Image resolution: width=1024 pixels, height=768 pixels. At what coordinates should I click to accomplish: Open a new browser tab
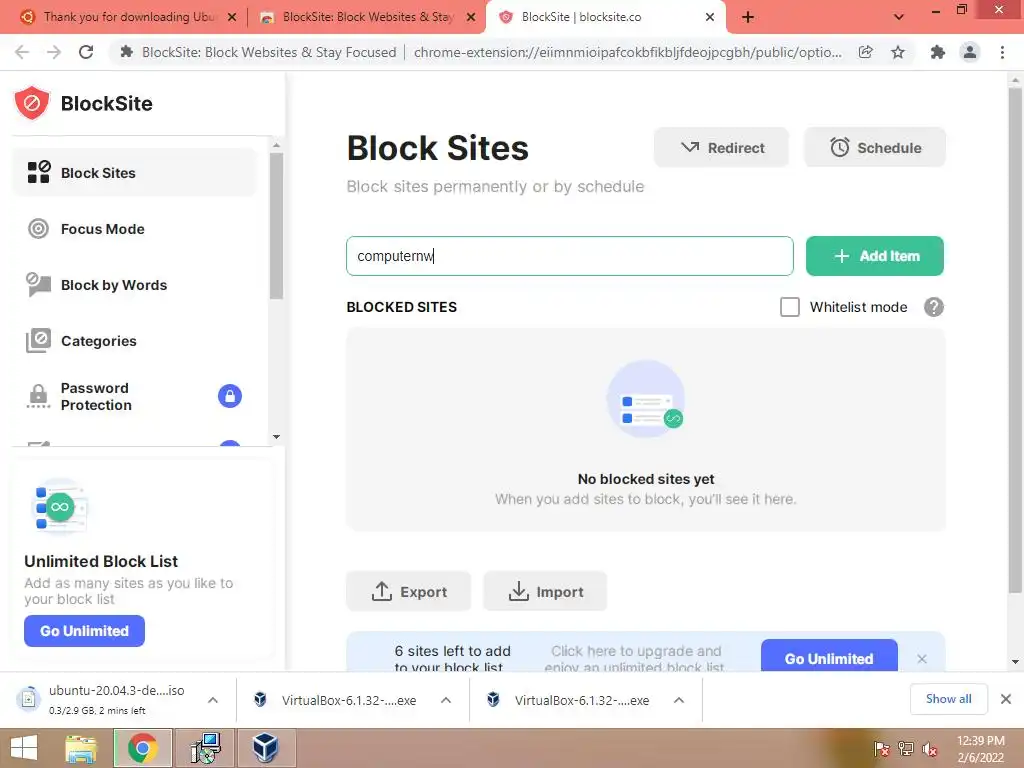click(x=748, y=18)
